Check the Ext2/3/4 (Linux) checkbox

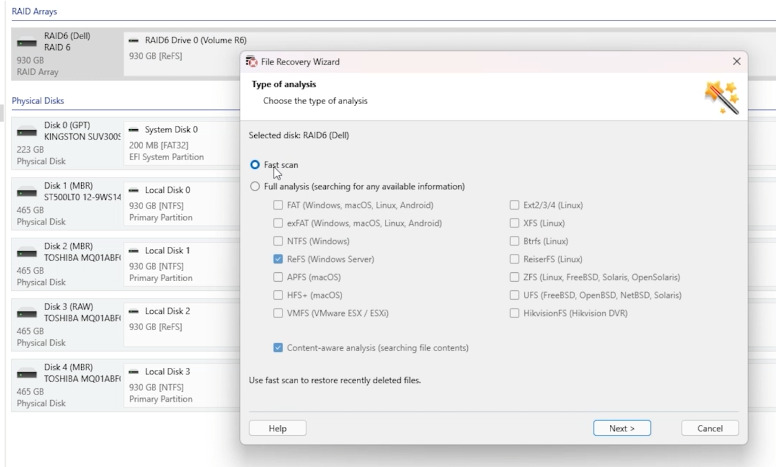pyautogui.click(x=515, y=205)
